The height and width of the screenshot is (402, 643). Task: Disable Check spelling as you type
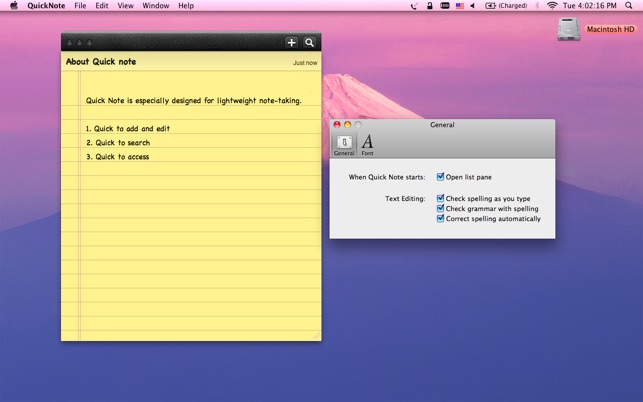pyautogui.click(x=441, y=198)
